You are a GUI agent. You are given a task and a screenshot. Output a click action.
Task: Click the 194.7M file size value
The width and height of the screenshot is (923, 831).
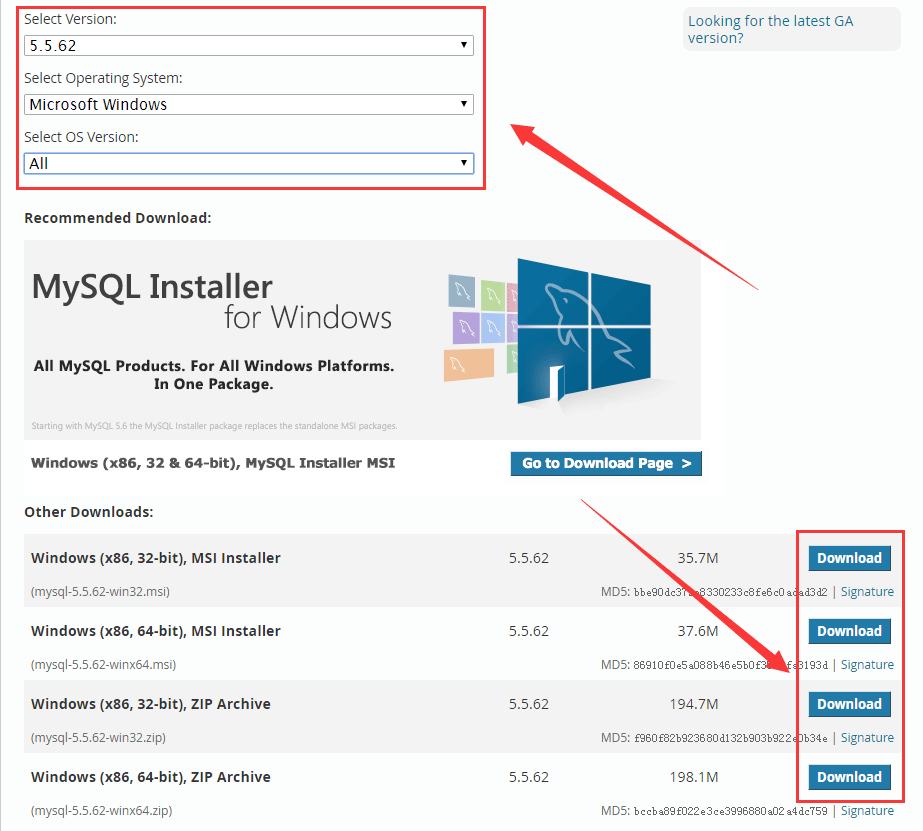[x=694, y=704]
